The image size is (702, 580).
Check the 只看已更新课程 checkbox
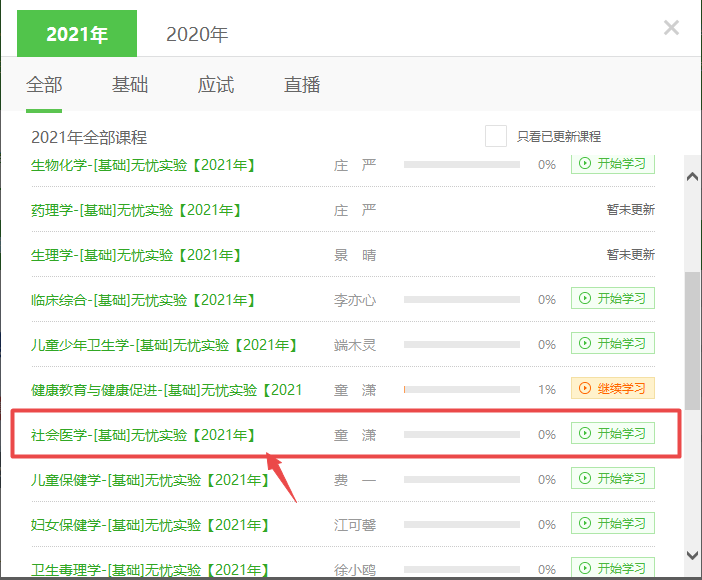pos(495,136)
